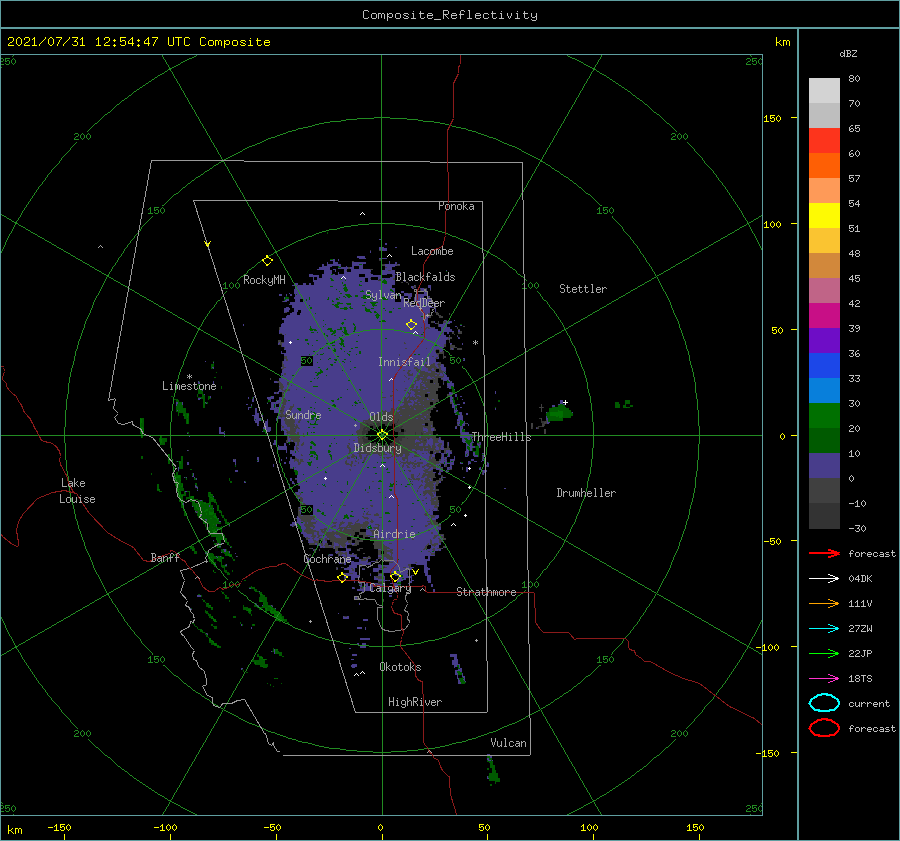Image resolution: width=900 pixels, height=841 pixels.
Task: Click the cyan 27ZW arrow legend icon
Action: [x=824, y=629]
